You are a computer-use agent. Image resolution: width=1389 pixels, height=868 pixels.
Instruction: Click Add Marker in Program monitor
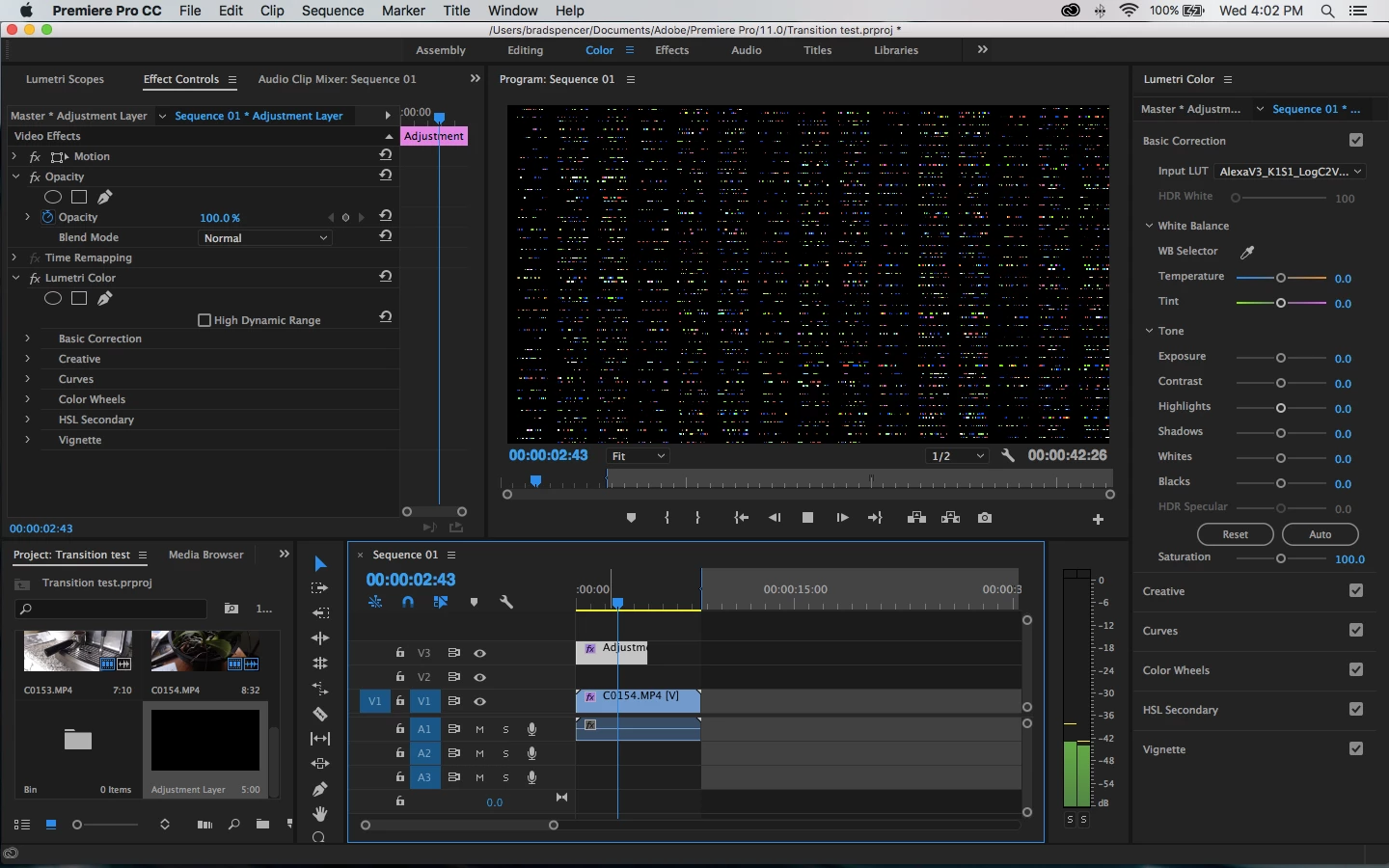pyautogui.click(x=631, y=518)
